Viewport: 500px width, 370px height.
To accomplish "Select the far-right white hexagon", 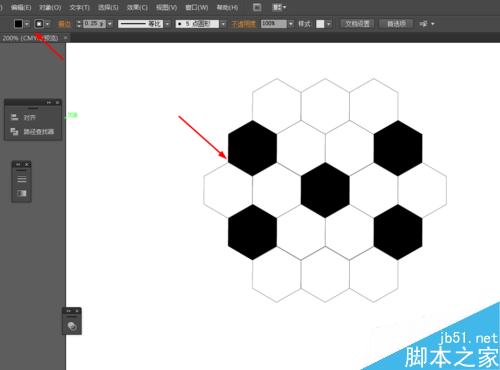I will pos(422,190).
